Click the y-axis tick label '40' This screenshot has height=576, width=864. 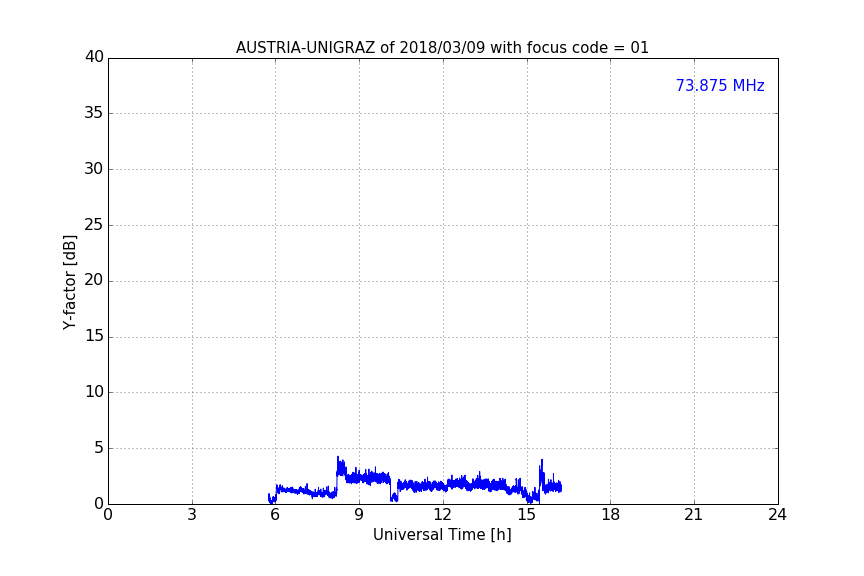pos(94,57)
